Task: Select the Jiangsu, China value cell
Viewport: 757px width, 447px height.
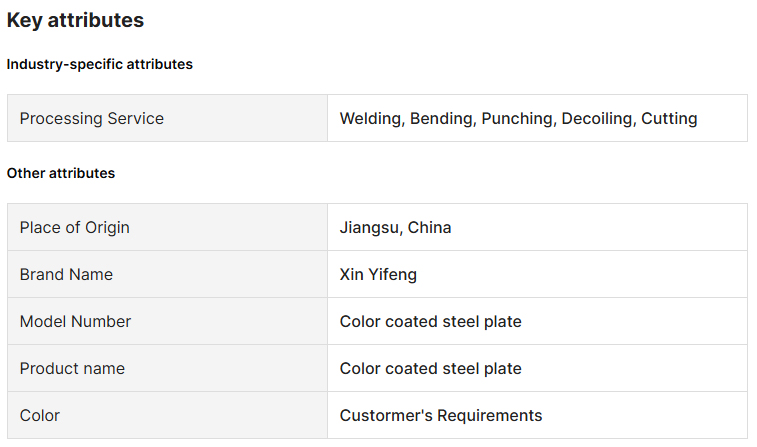Action: click(x=395, y=227)
